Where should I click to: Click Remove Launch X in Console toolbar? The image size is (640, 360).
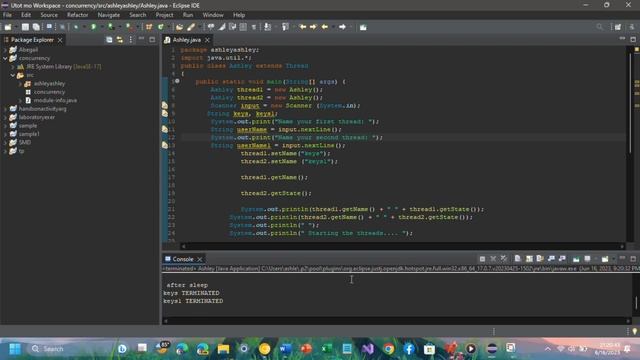pyautogui.click(x=493, y=259)
